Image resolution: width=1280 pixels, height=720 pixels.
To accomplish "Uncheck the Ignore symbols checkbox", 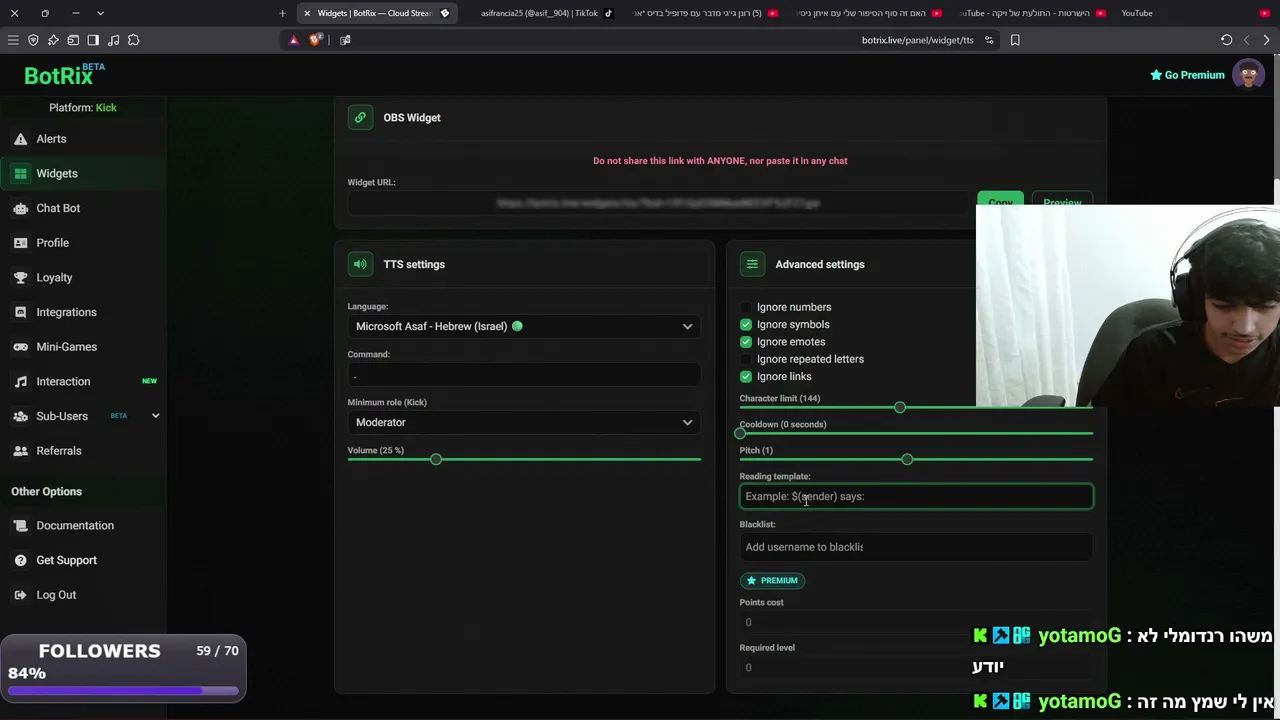I will pos(746,324).
